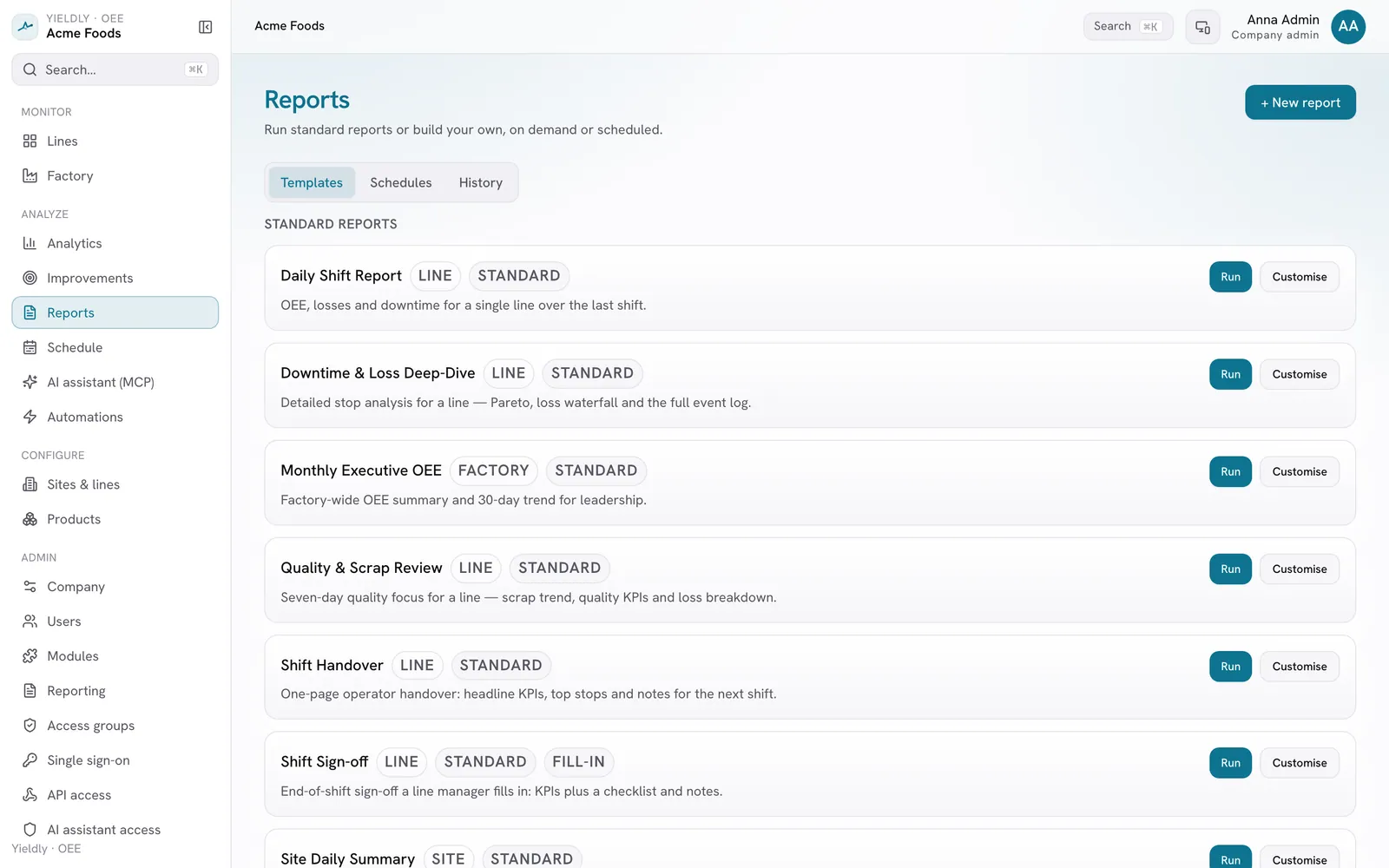1389x868 pixels.
Task: Click the FACTORY tag on Monthly Executive OEE
Action: click(x=493, y=470)
